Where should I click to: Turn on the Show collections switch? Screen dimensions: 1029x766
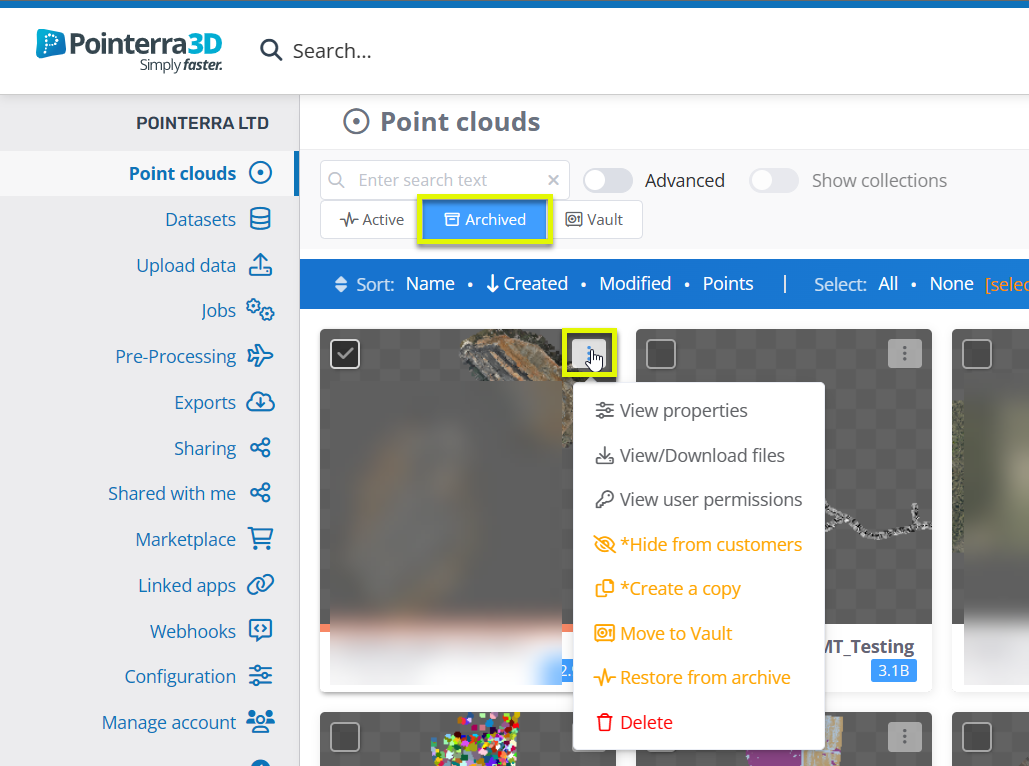773,180
